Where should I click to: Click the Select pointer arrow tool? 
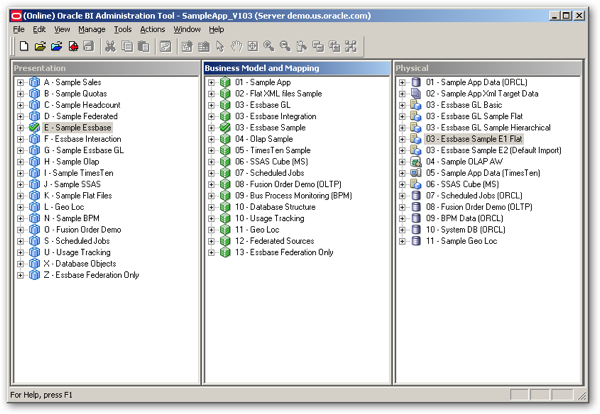coord(220,46)
